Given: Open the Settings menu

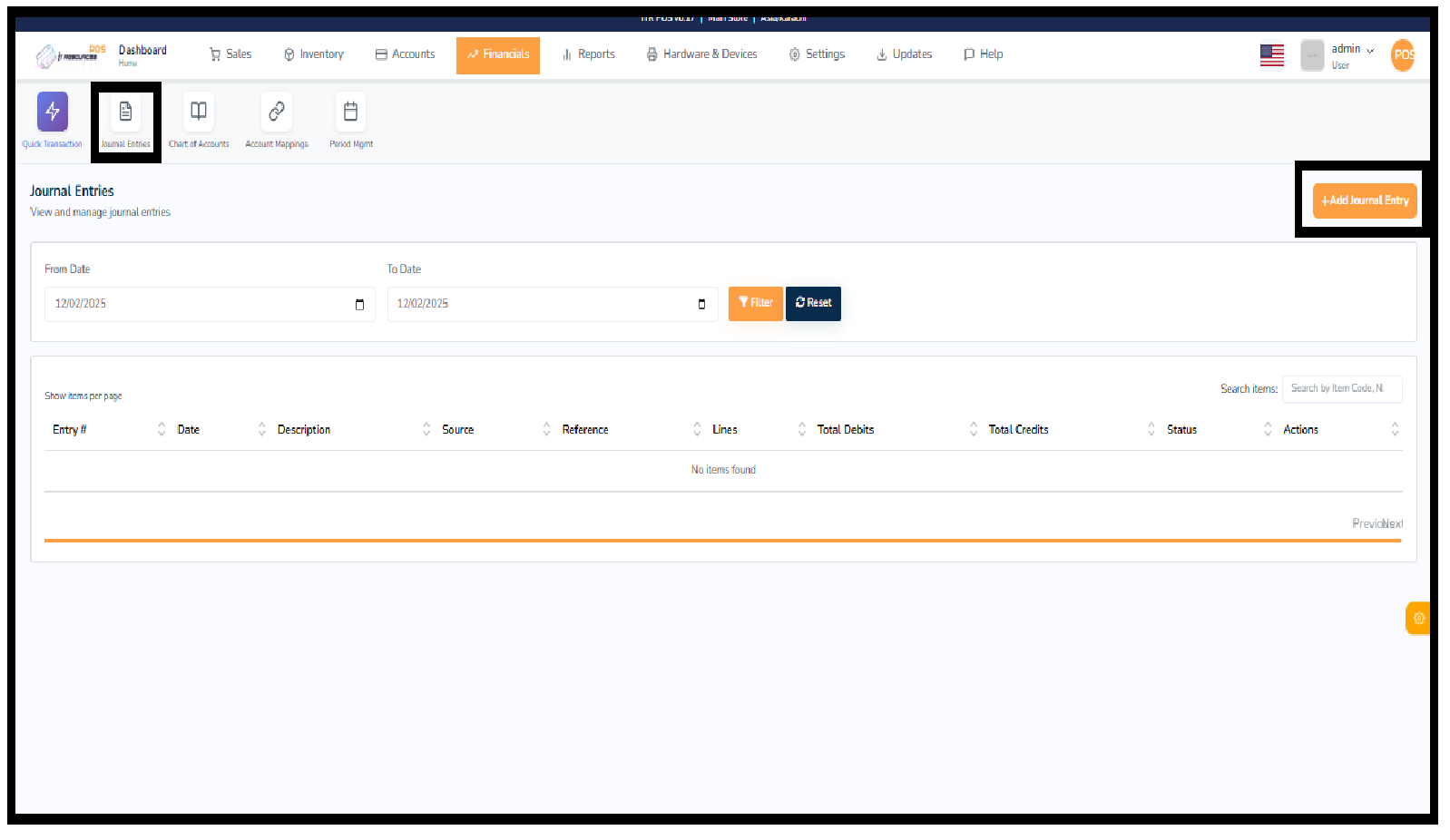Looking at the screenshot, I should [818, 54].
